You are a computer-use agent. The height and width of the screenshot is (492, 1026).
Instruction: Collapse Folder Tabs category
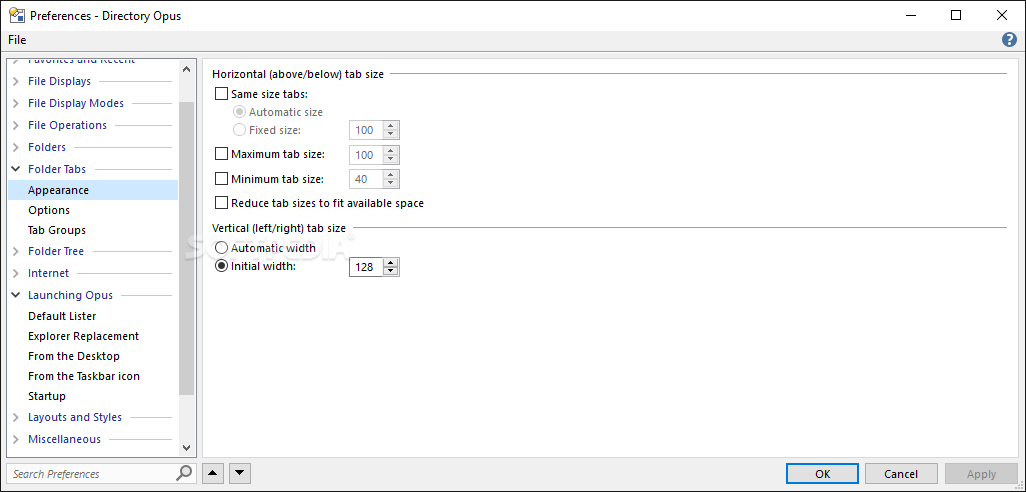pyautogui.click(x=16, y=169)
